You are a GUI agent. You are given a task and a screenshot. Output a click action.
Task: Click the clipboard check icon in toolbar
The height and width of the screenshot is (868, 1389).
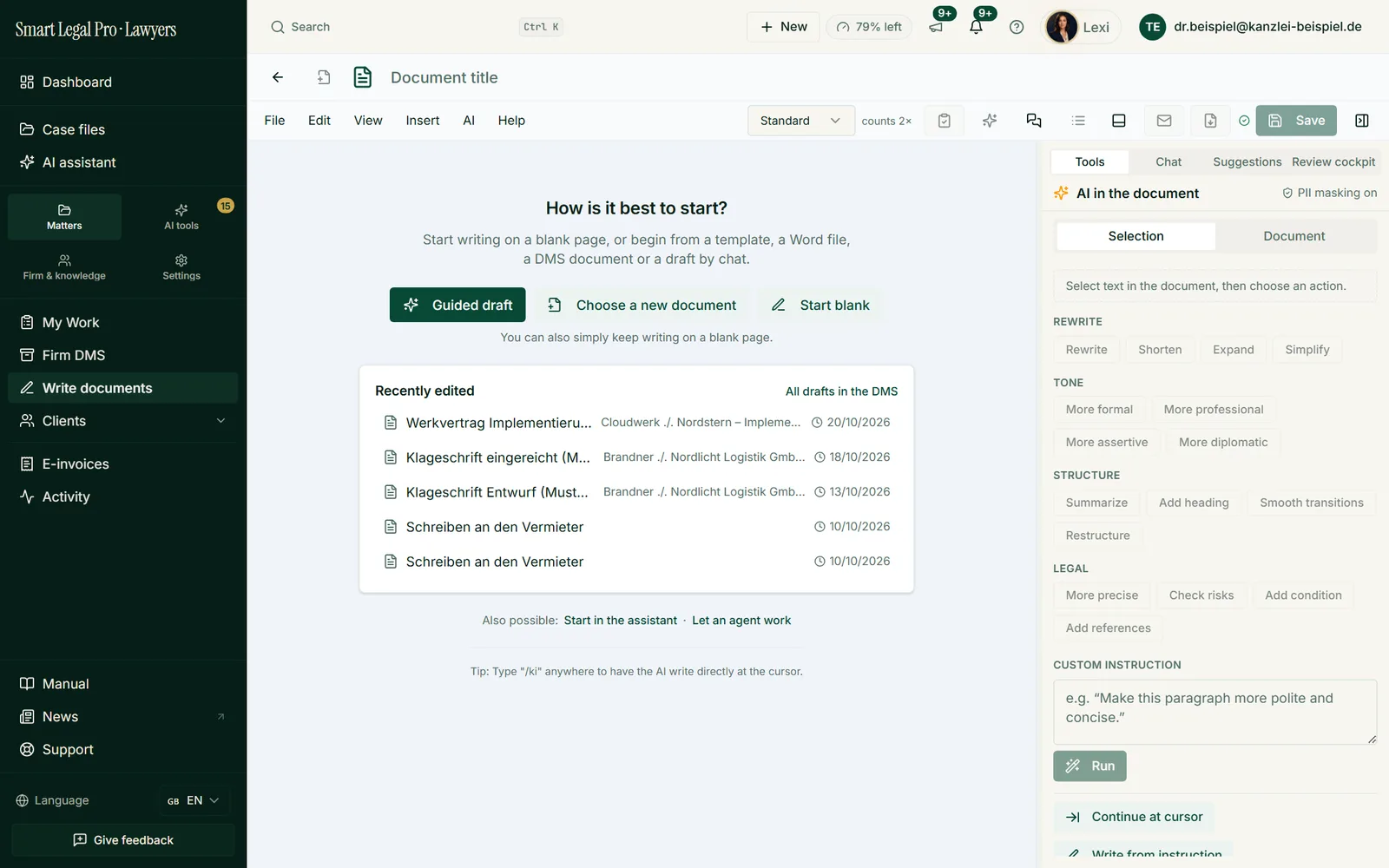tap(945, 121)
